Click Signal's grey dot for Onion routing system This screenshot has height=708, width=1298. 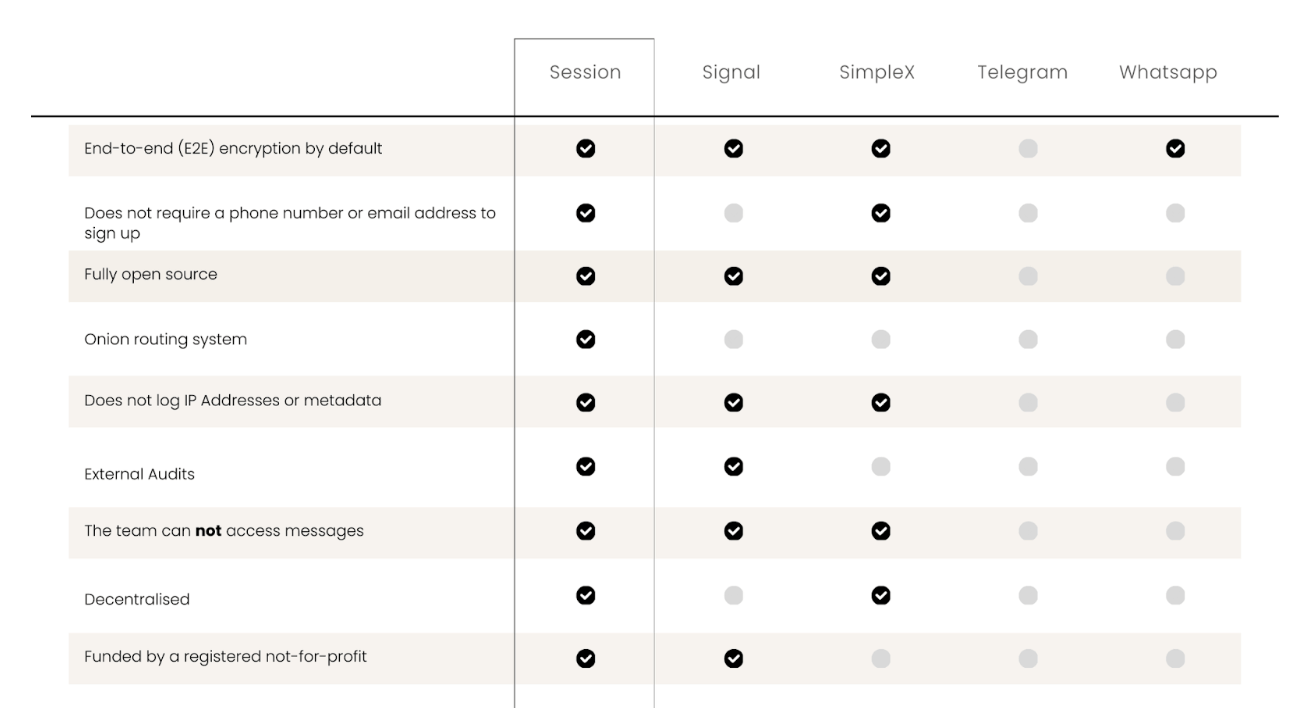733,339
